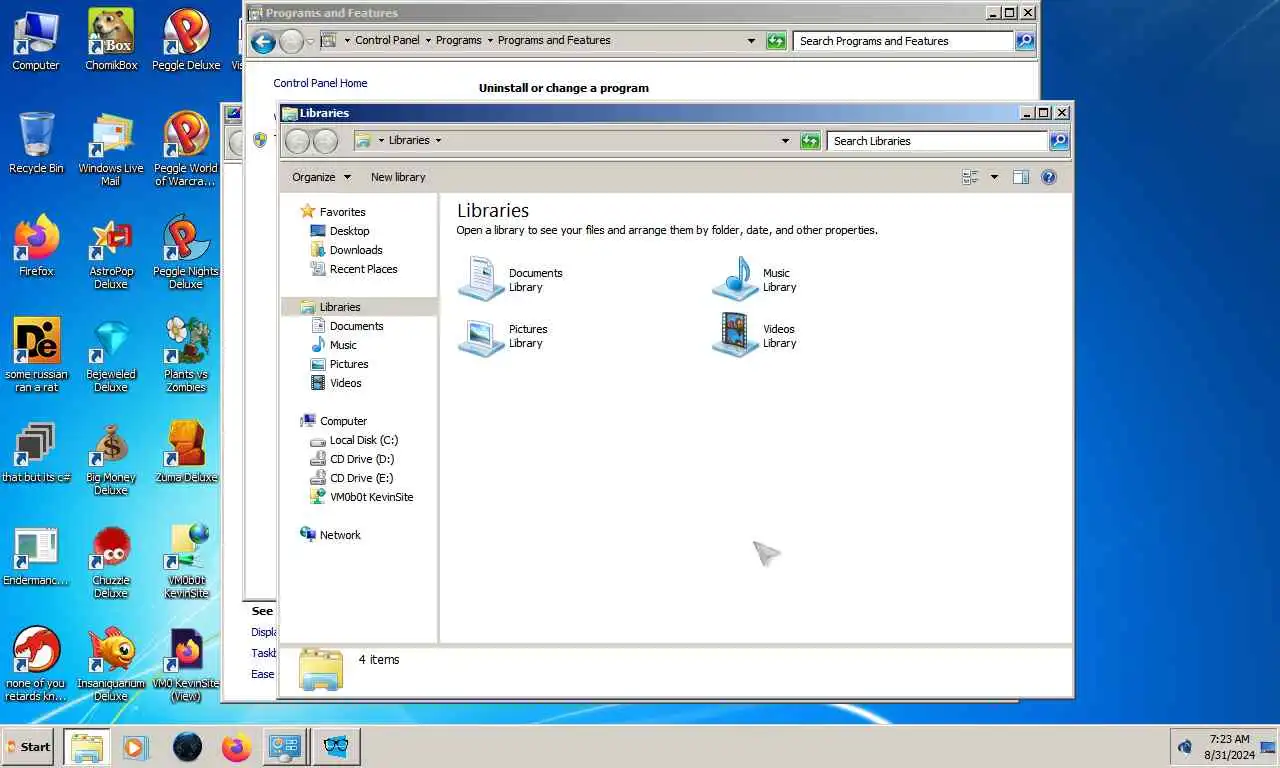Click the speaker volume tray icon

point(1185,747)
